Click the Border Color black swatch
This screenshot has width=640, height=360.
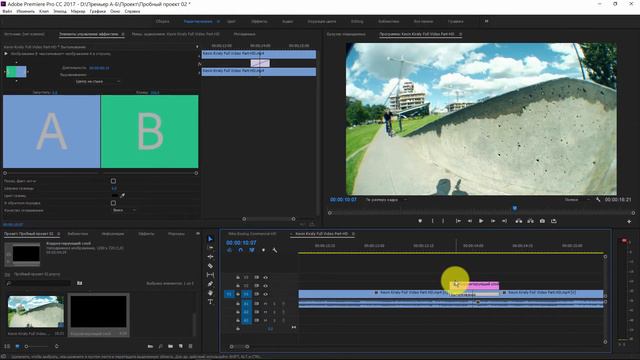114,196
